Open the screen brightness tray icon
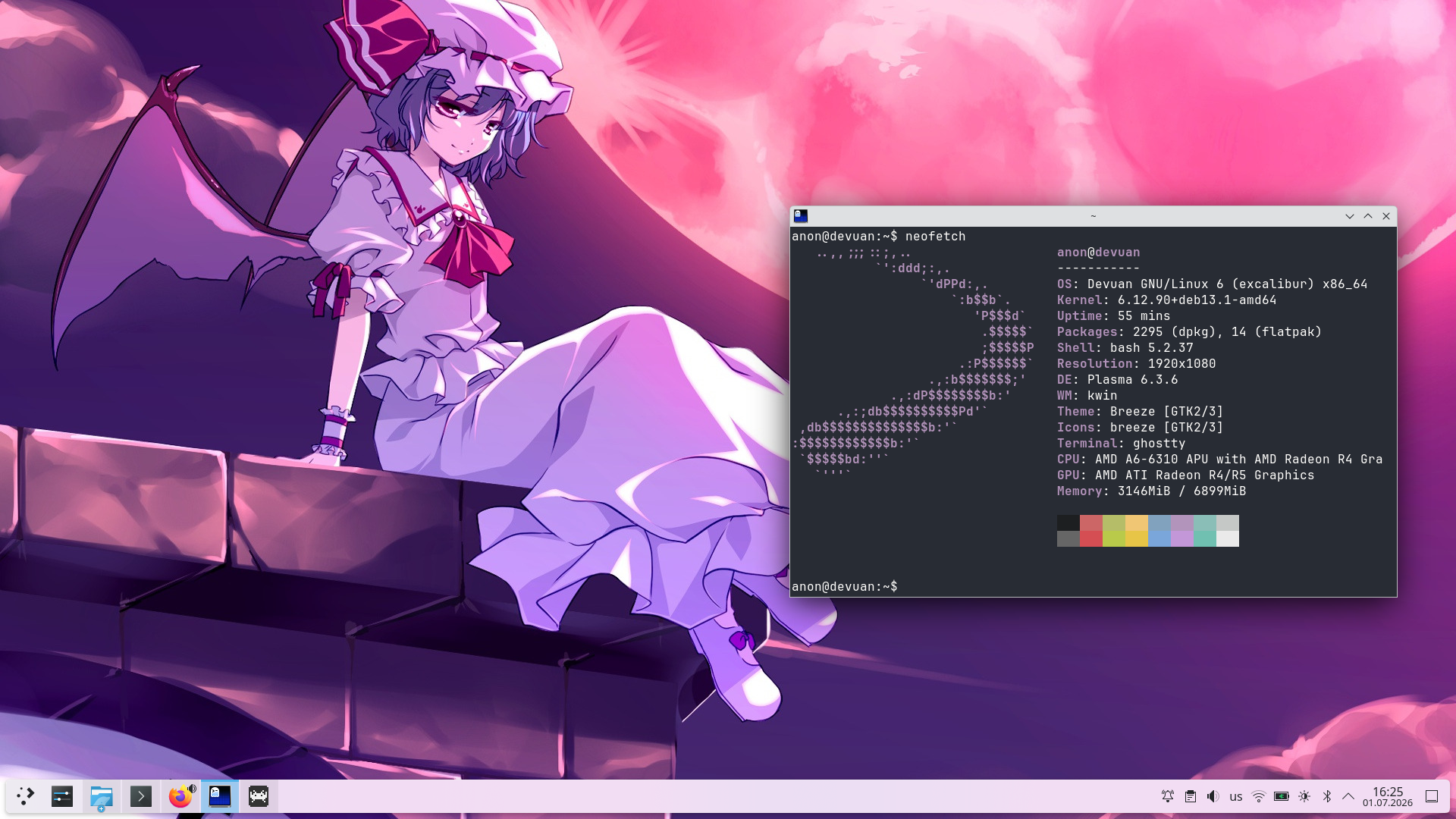This screenshot has width=1456, height=819. click(x=1304, y=796)
